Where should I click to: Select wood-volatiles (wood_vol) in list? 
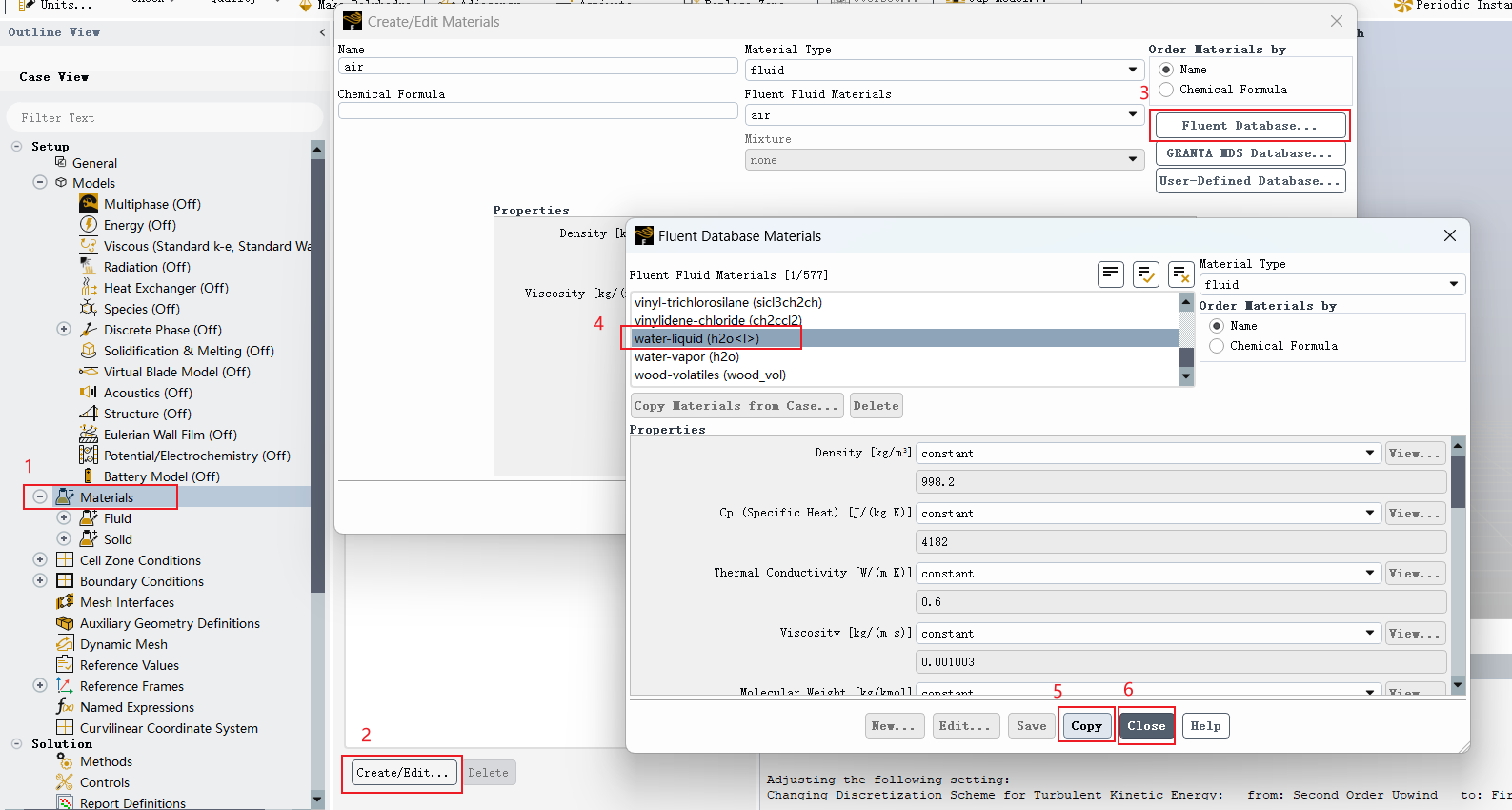(x=904, y=375)
